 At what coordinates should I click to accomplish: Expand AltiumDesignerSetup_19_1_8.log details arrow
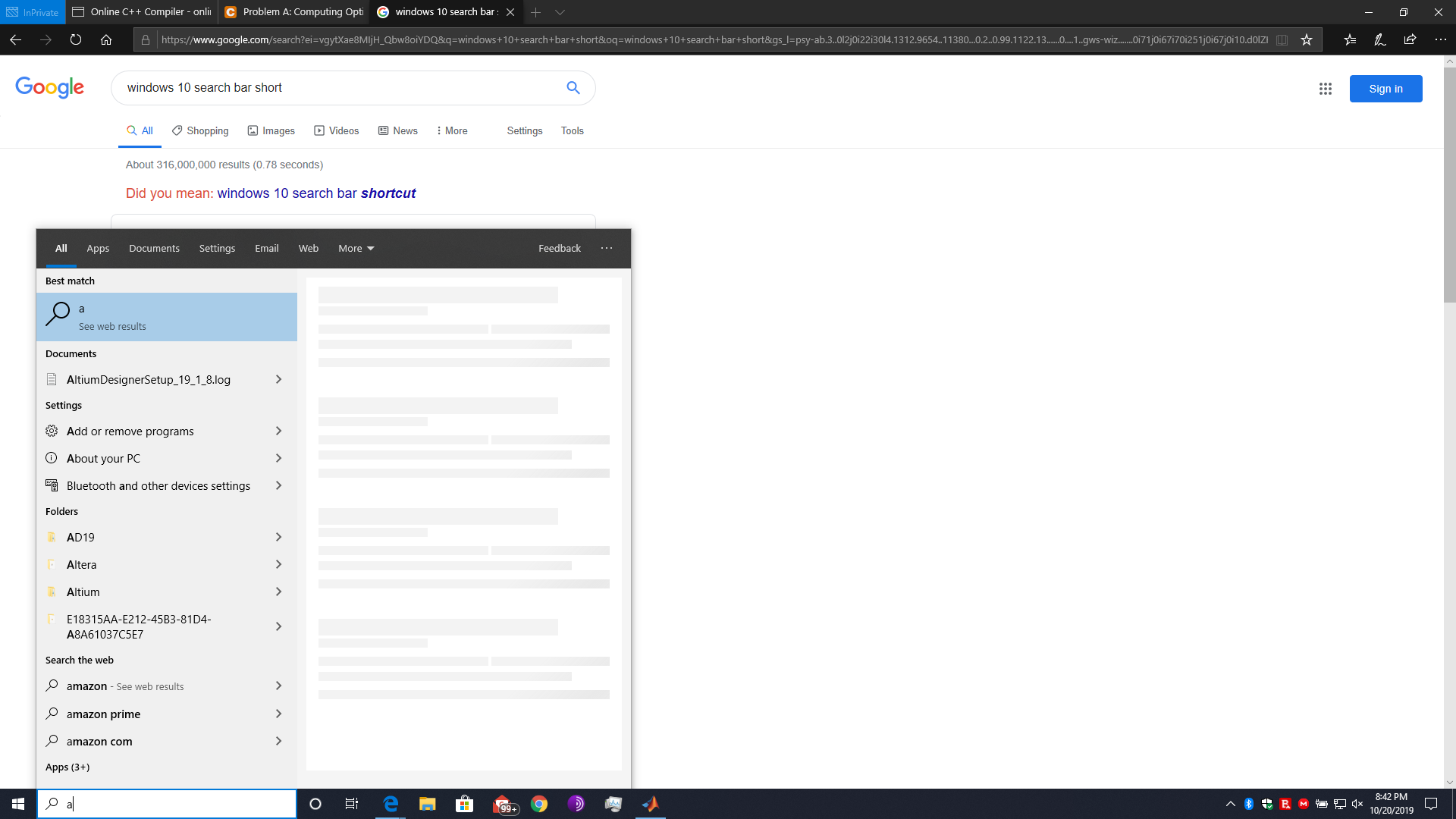(278, 379)
